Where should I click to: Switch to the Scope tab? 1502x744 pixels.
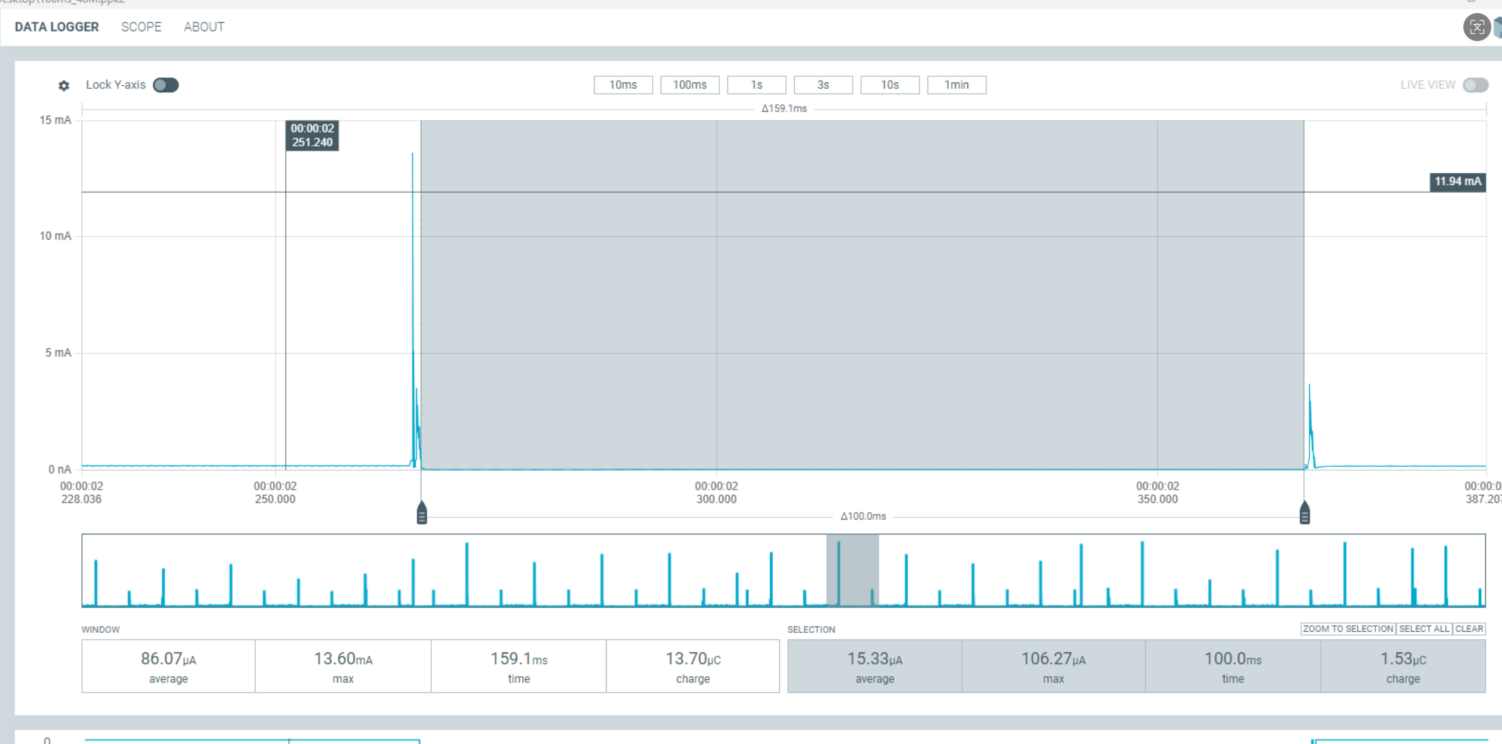click(x=141, y=27)
